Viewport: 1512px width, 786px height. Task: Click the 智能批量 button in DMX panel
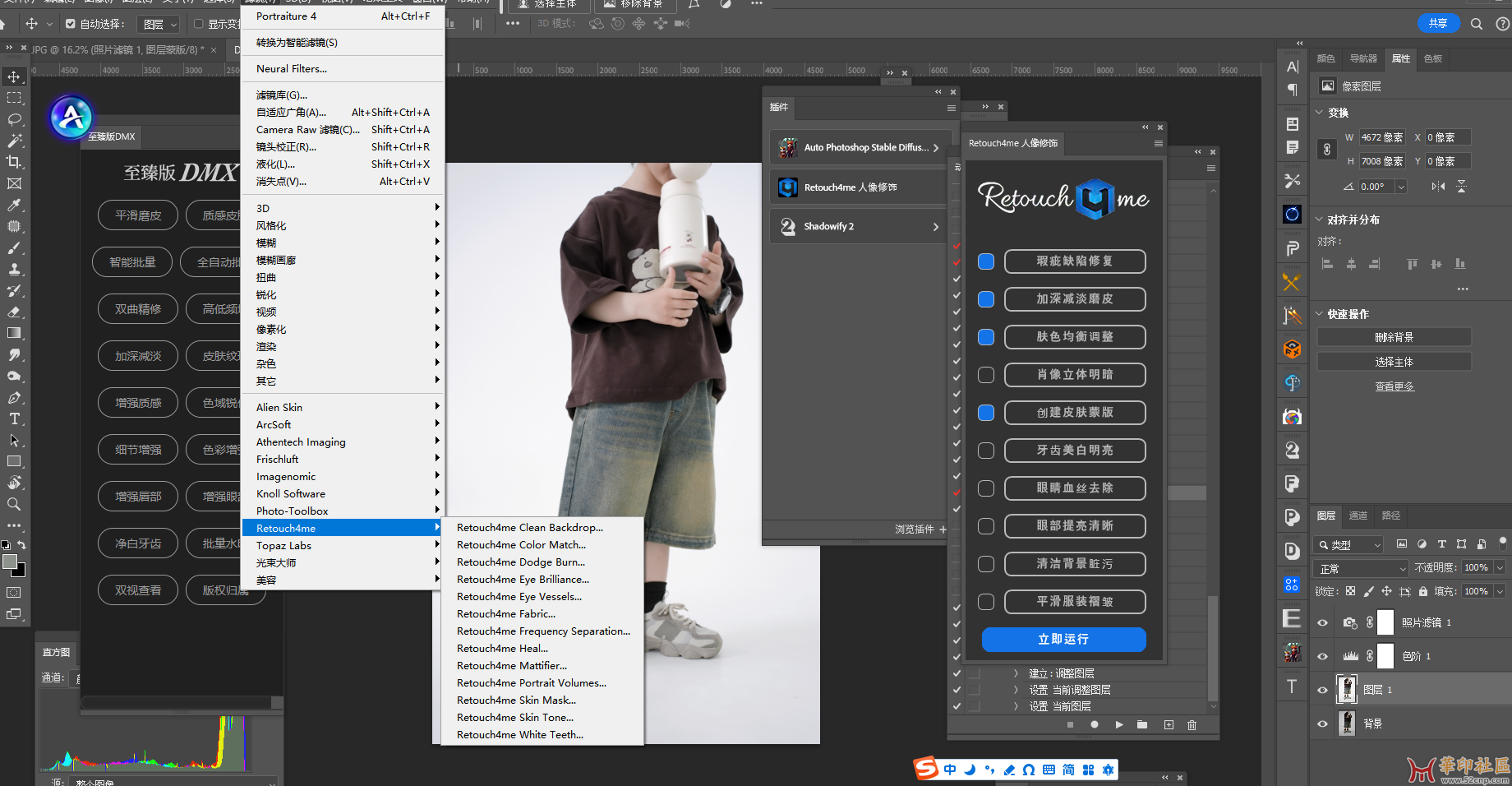click(x=132, y=262)
